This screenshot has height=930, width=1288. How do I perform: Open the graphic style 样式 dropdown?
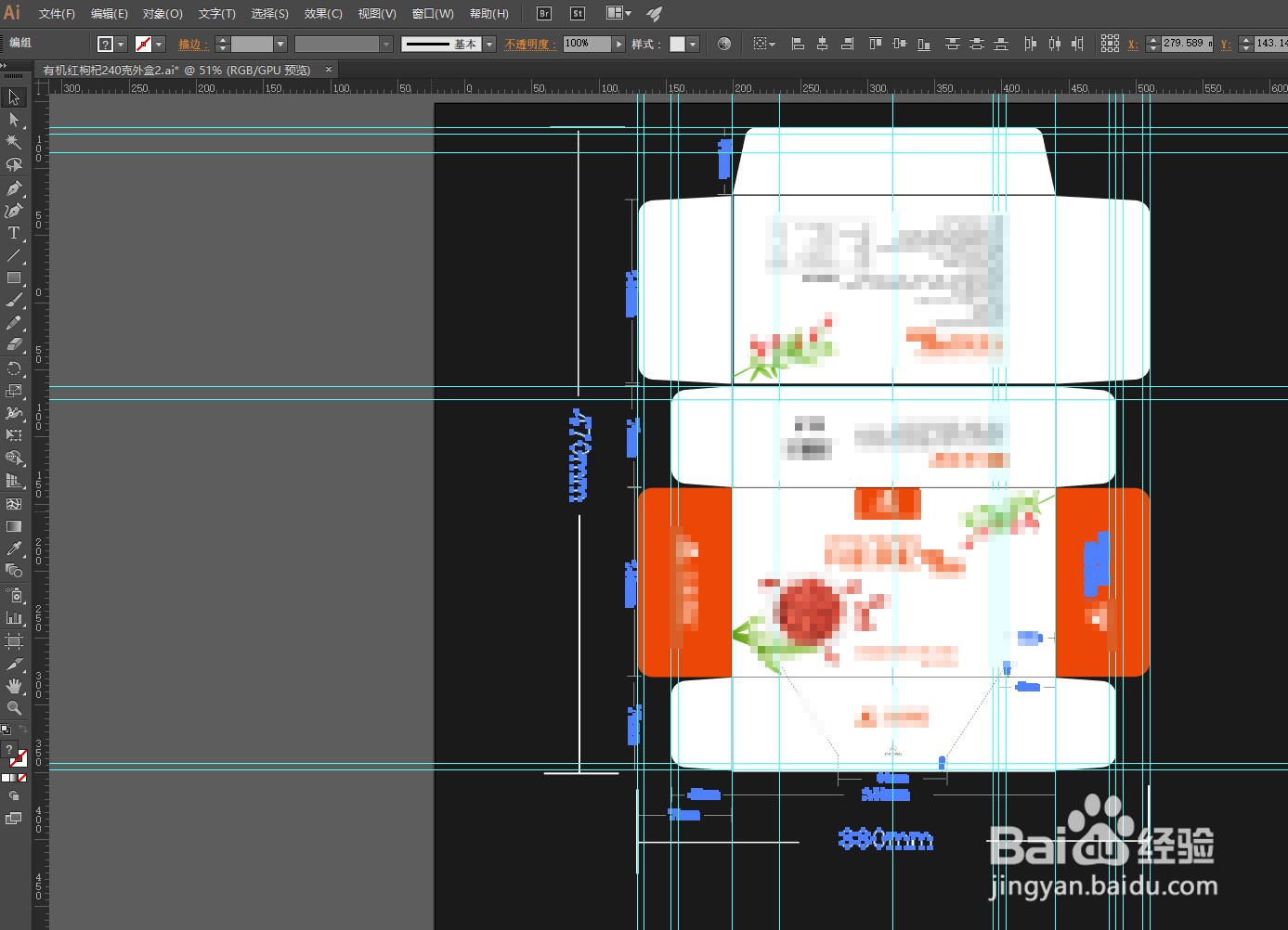tap(693, 45)
